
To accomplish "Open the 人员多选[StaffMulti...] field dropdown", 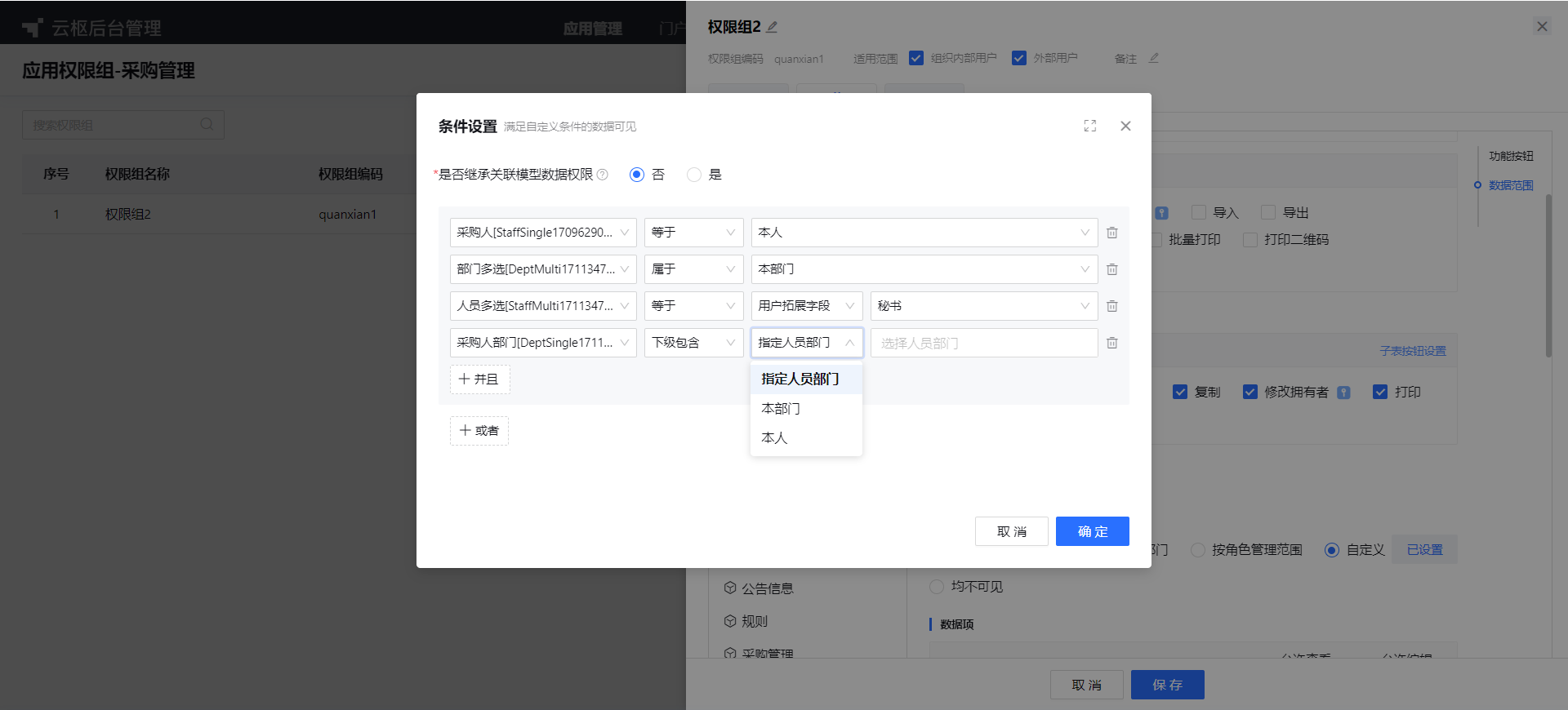I will click(x=543, y=306).
